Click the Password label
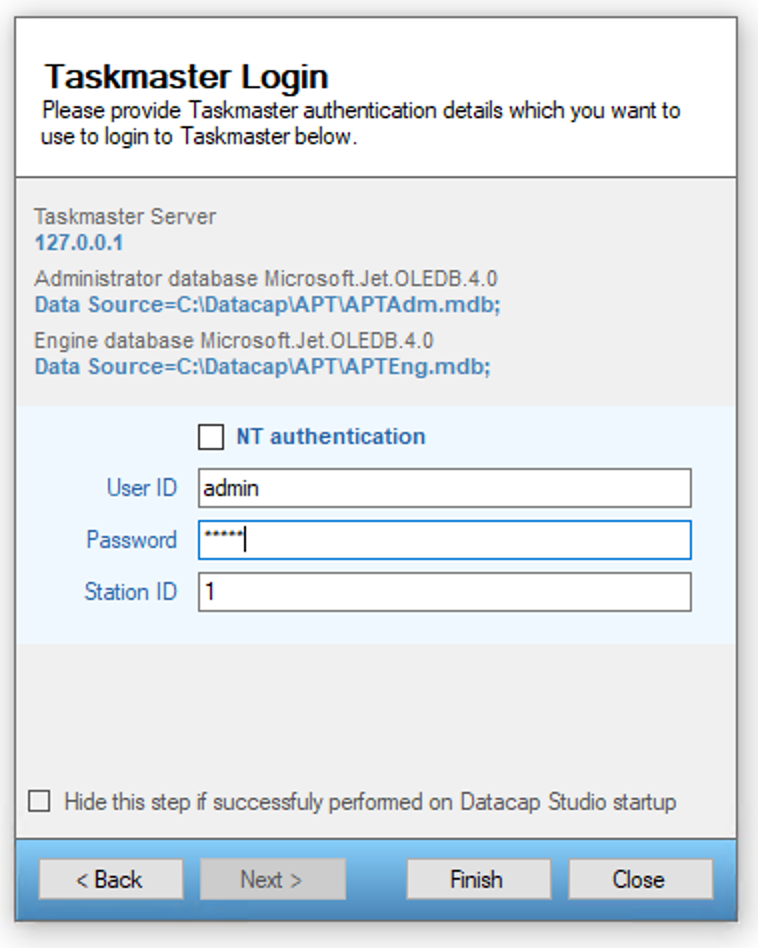This screenshot has height=948, width=758. (x=131, y=540)
